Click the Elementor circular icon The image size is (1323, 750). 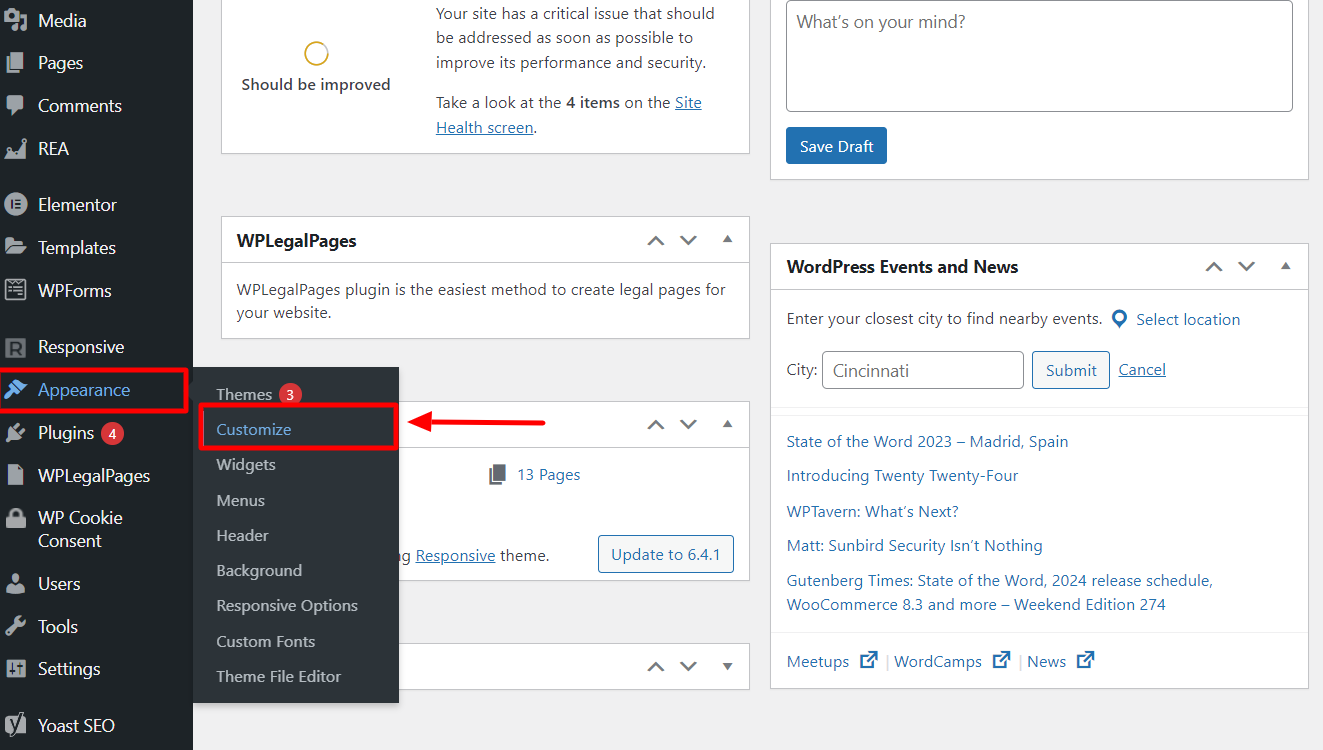coord(15,205)
